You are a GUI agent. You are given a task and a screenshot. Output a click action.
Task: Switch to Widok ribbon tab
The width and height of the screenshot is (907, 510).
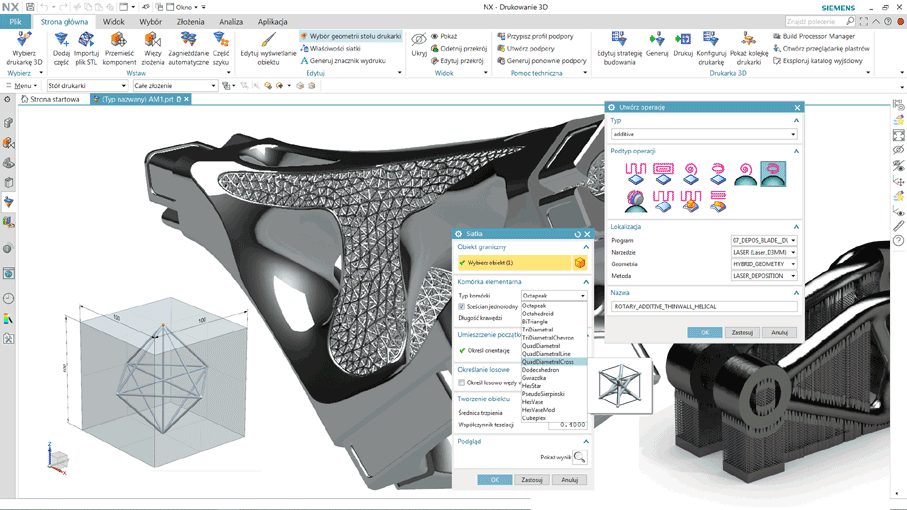(x=113, y=21)
